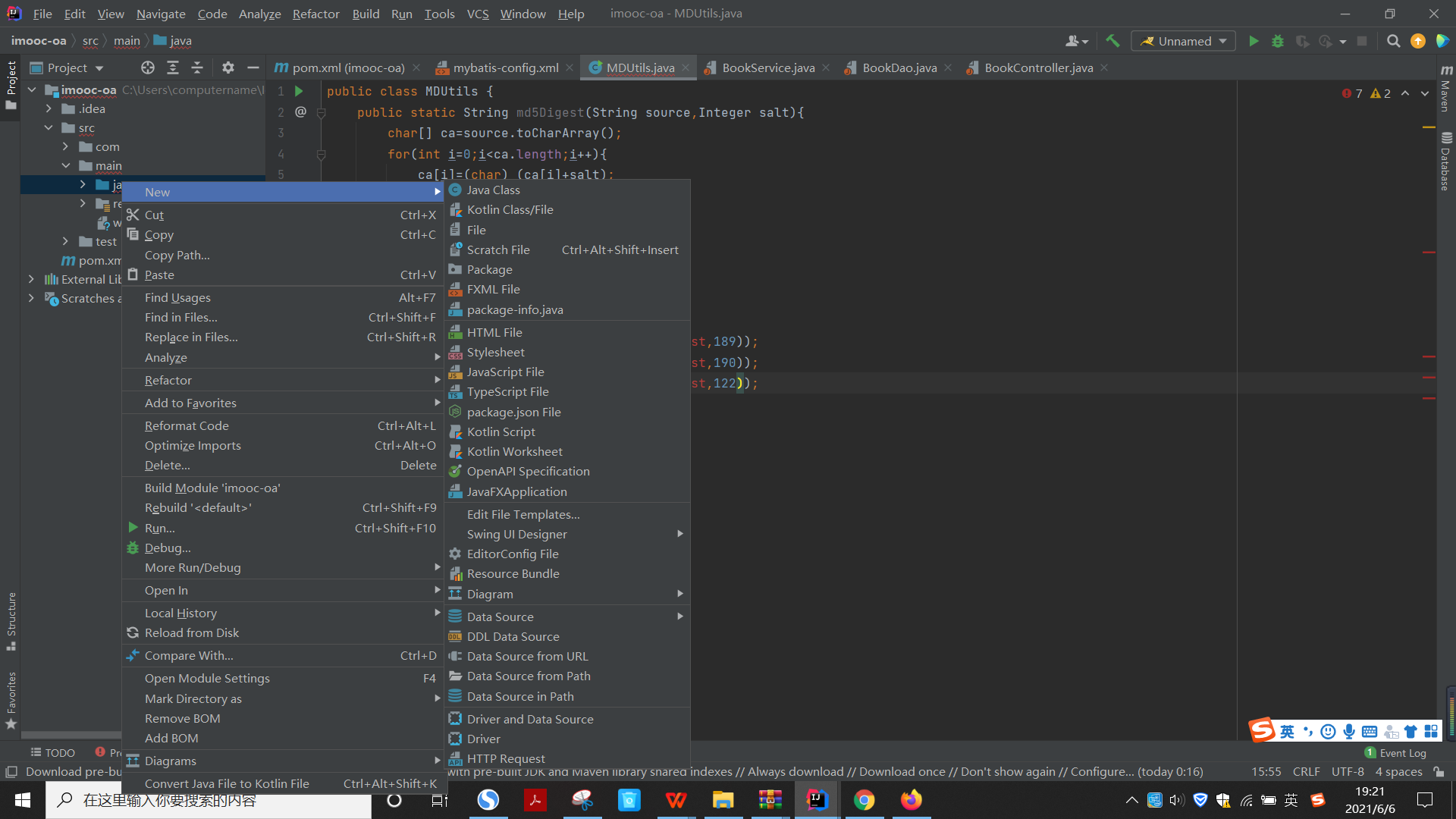The image size is (1456, 819).
Task: Open File Explorer from taskbar
Action: point(723,800)
